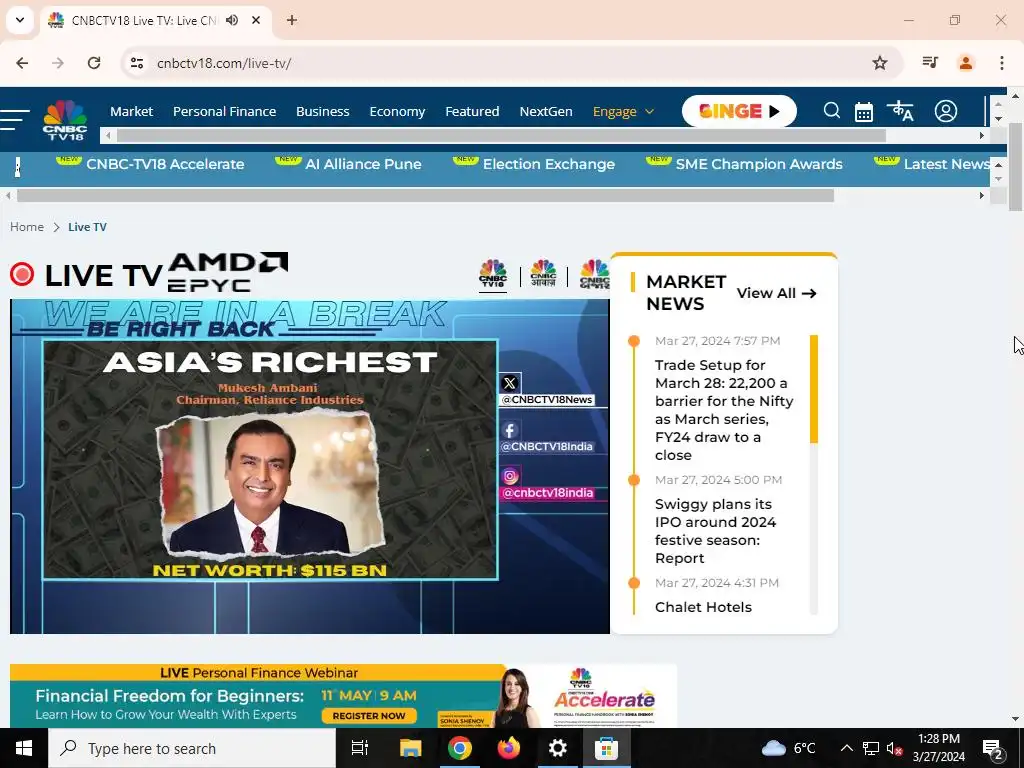Switch to CNBC Awaaz channel logo

pos(543,274)
